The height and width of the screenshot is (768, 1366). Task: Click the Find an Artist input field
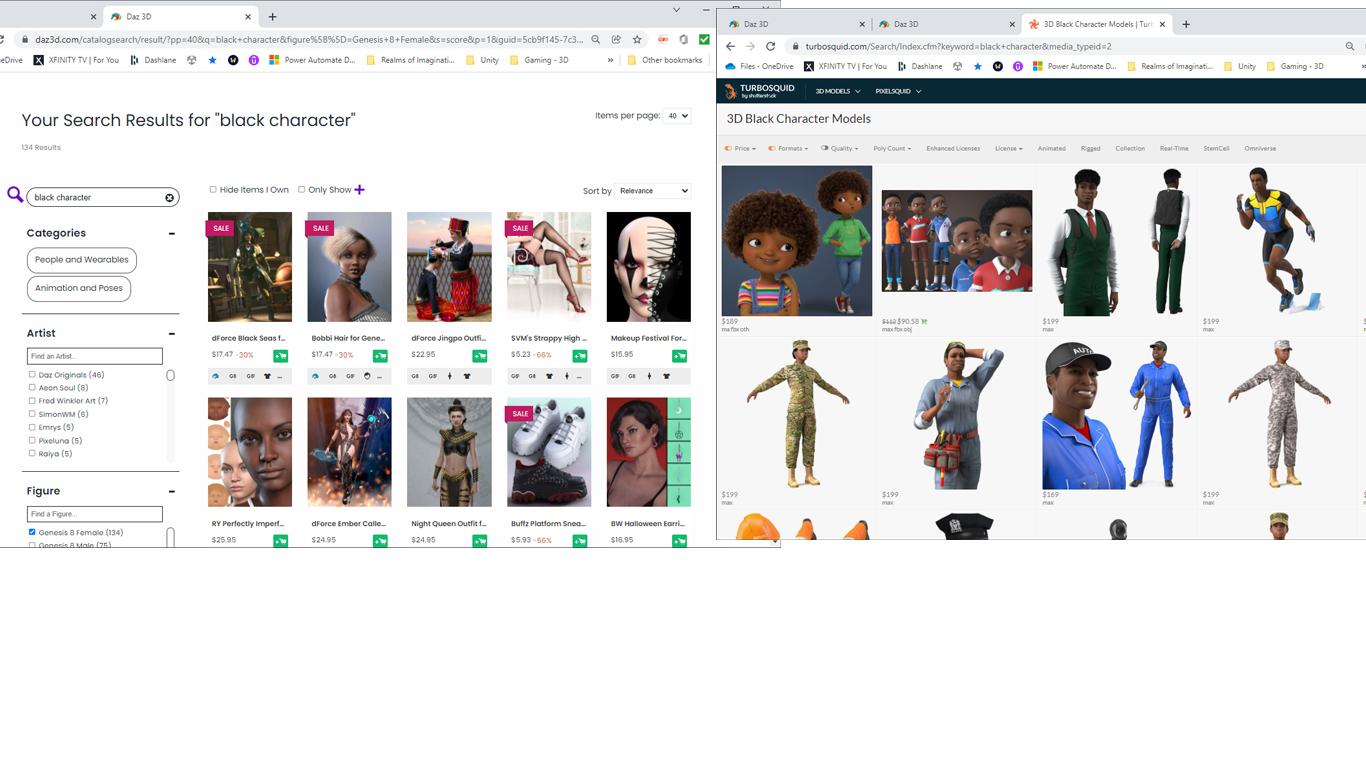pyautogui.click(x=94, y=356)
